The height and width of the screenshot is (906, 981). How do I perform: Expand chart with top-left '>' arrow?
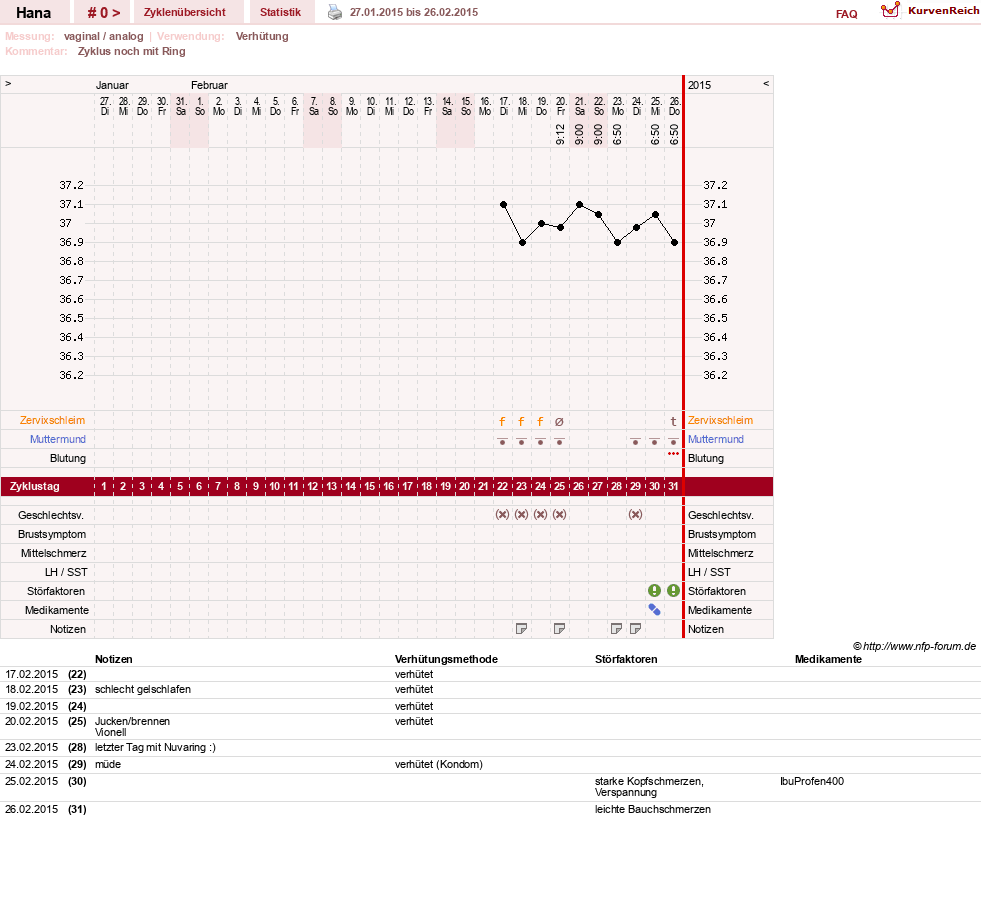[x=8, y=83]
